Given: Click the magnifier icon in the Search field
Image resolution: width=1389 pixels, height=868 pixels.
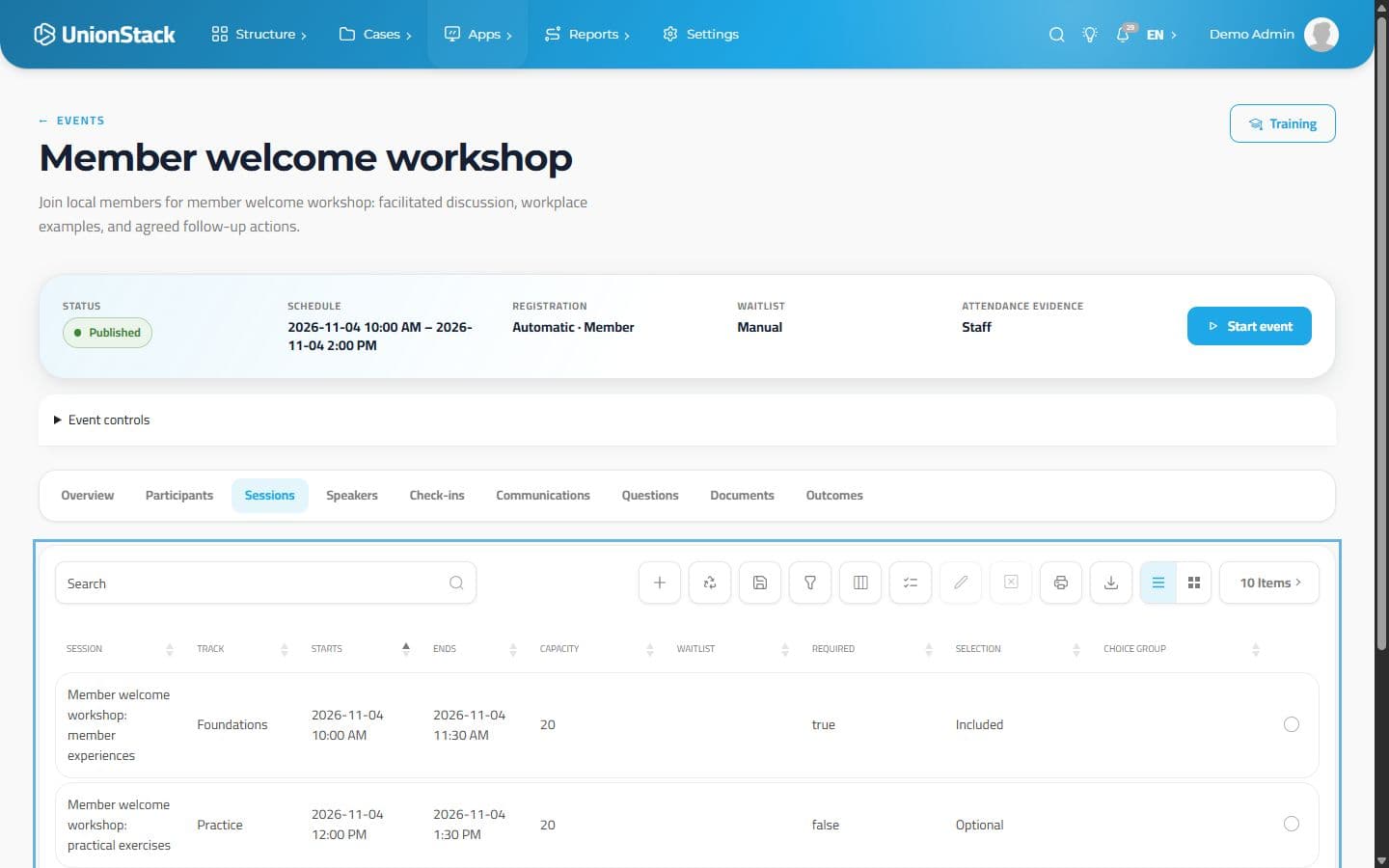Looking at the screenshot, I should click(456, 583).
